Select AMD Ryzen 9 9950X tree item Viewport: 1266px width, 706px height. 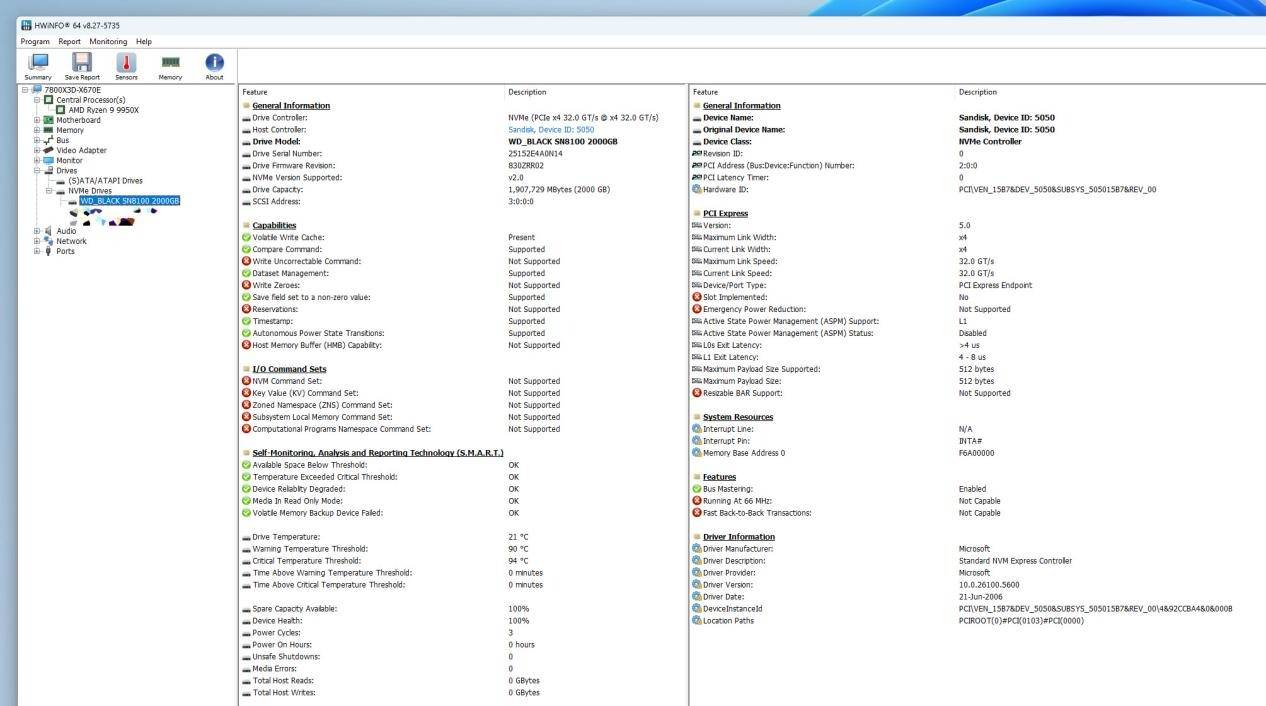(104, 110)
